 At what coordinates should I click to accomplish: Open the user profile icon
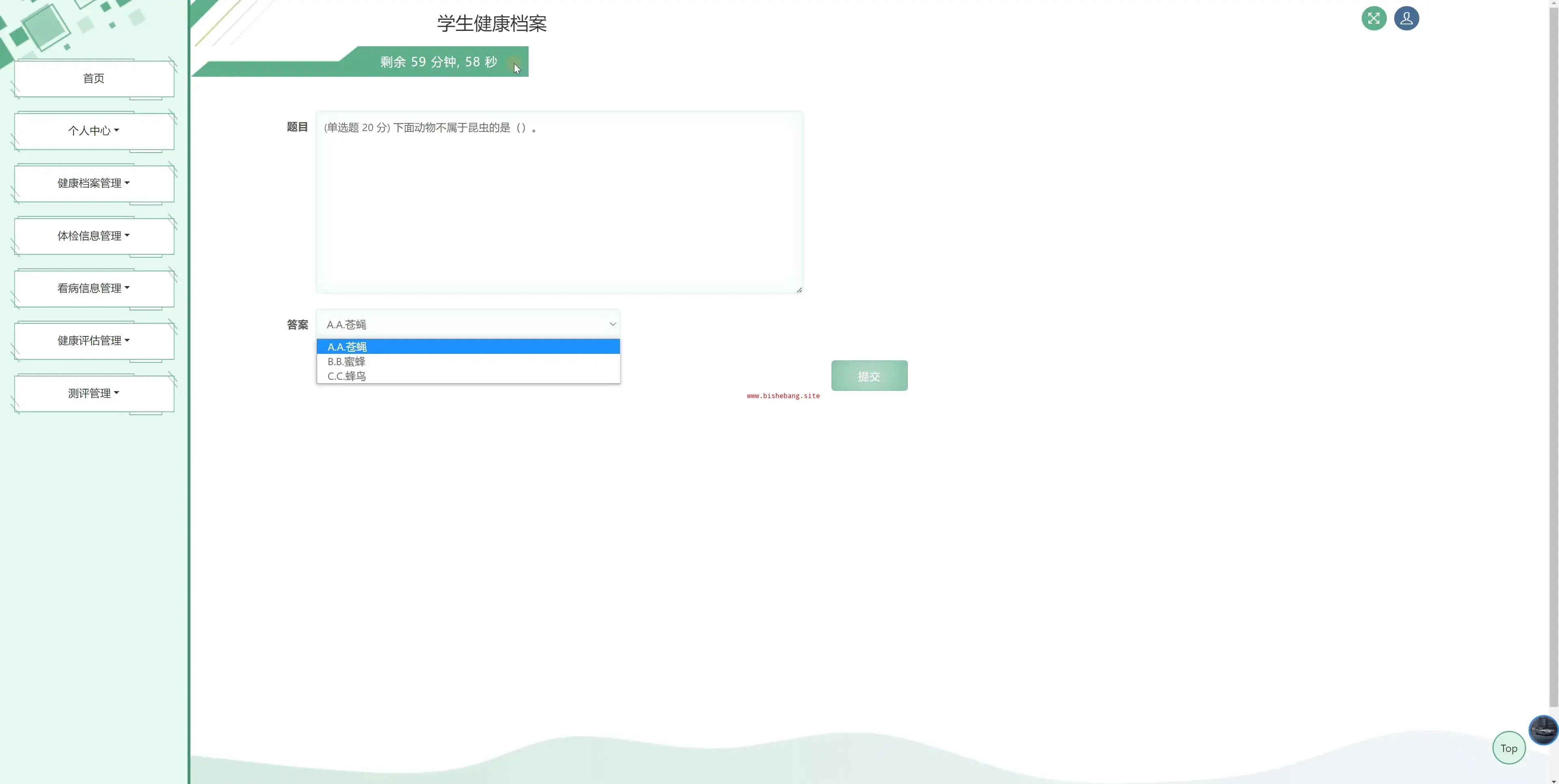coord(1406,18)
